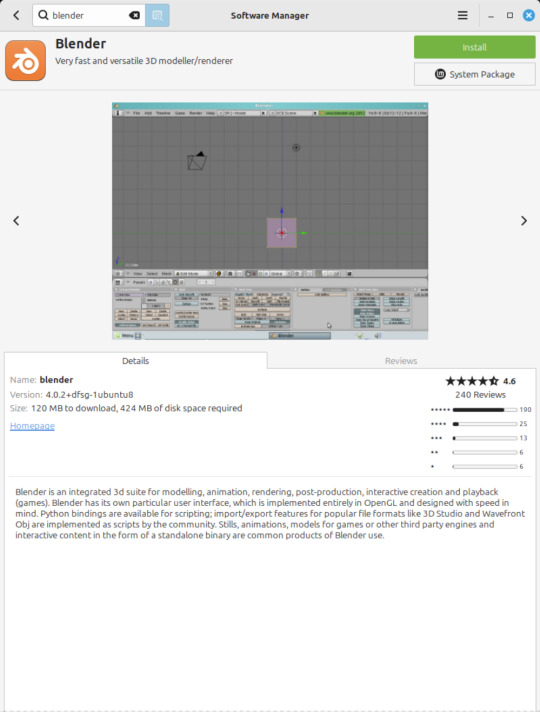Click the Blender app logo icon
540x712 pixels.
pyautogui.click(x=25, y=60)
